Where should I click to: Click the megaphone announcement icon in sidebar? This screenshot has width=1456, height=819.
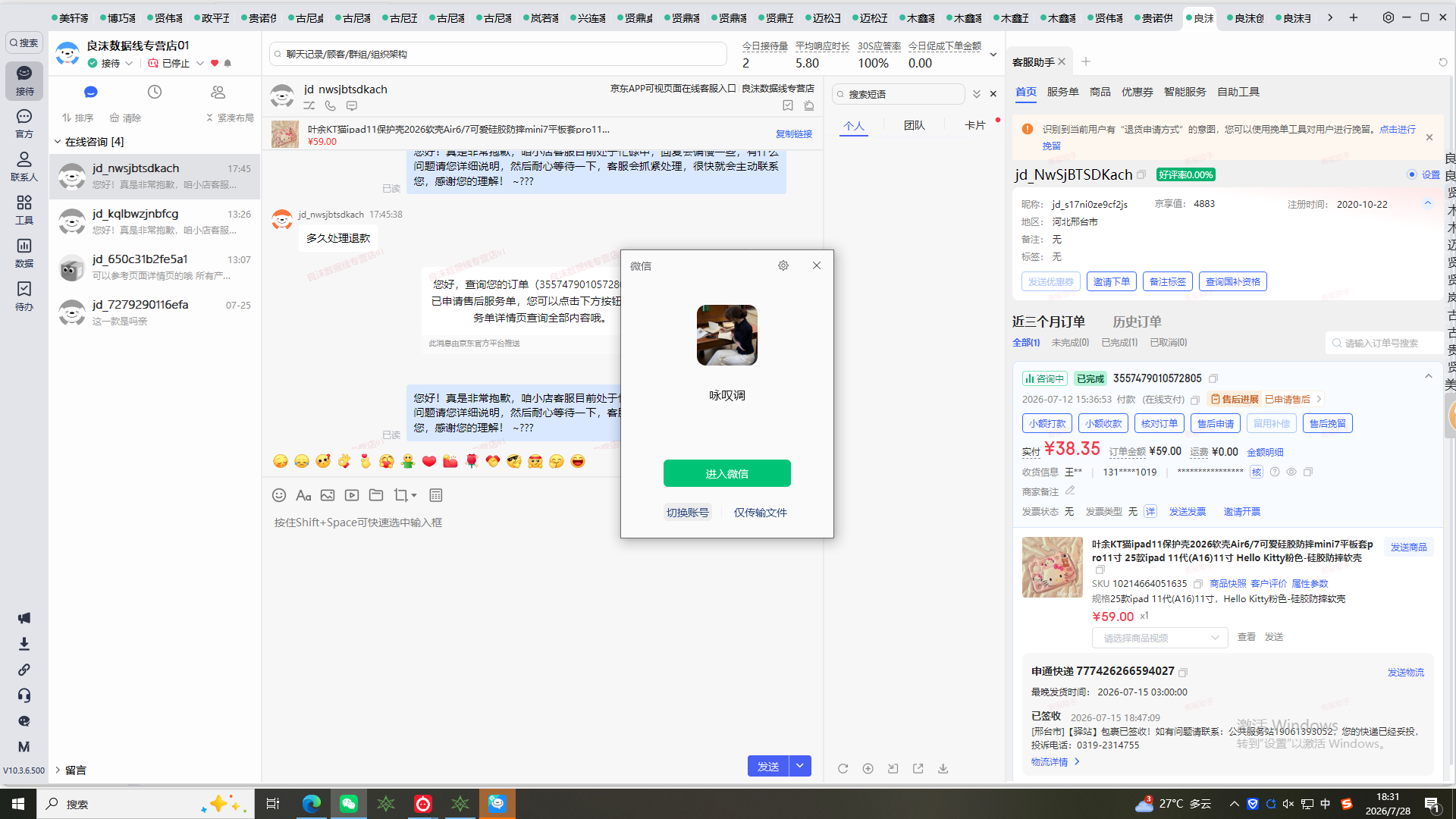click(x=24, y=618)
